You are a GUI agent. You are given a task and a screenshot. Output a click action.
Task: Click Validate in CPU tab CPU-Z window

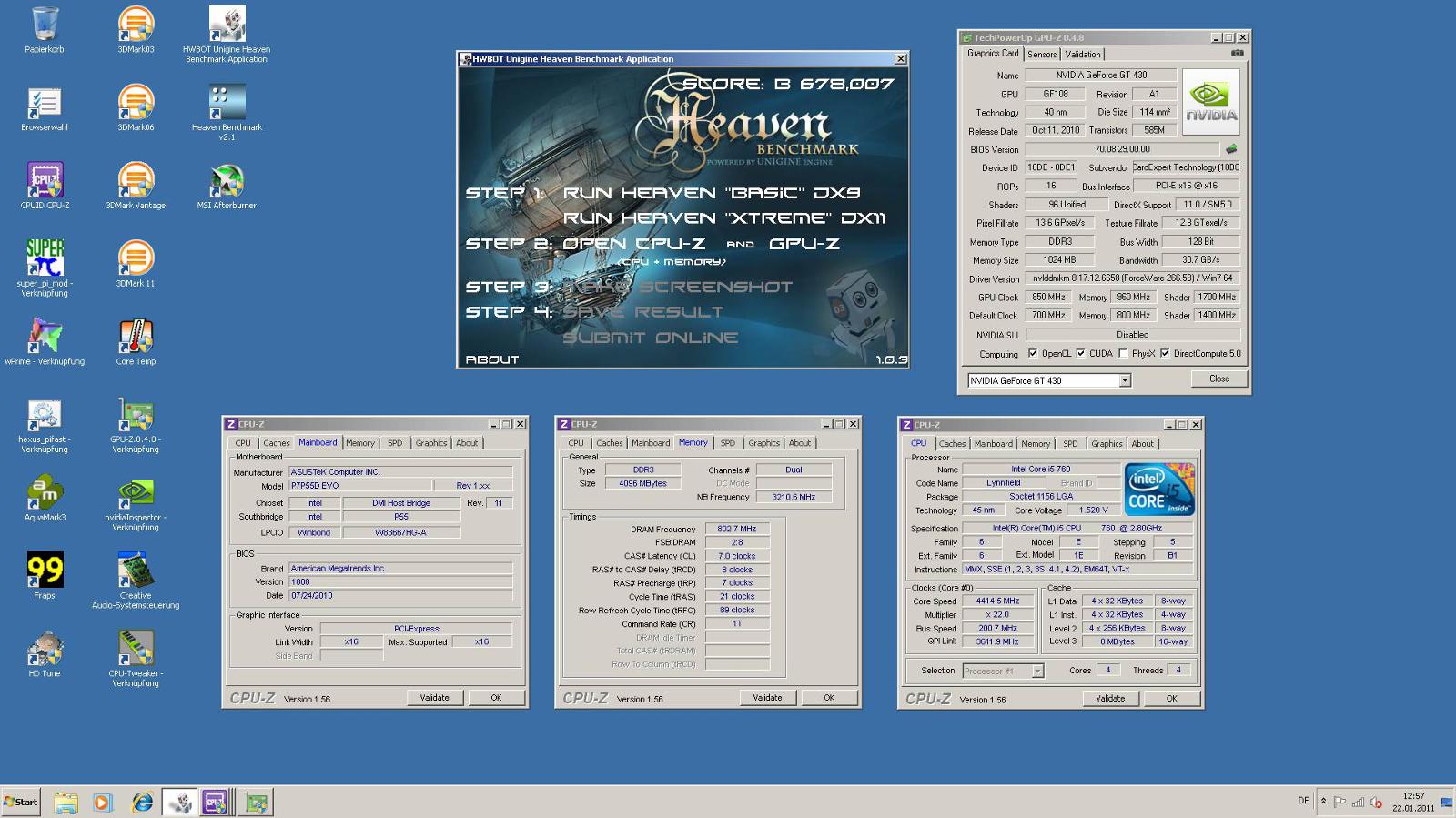click(x=1109, y=699)
